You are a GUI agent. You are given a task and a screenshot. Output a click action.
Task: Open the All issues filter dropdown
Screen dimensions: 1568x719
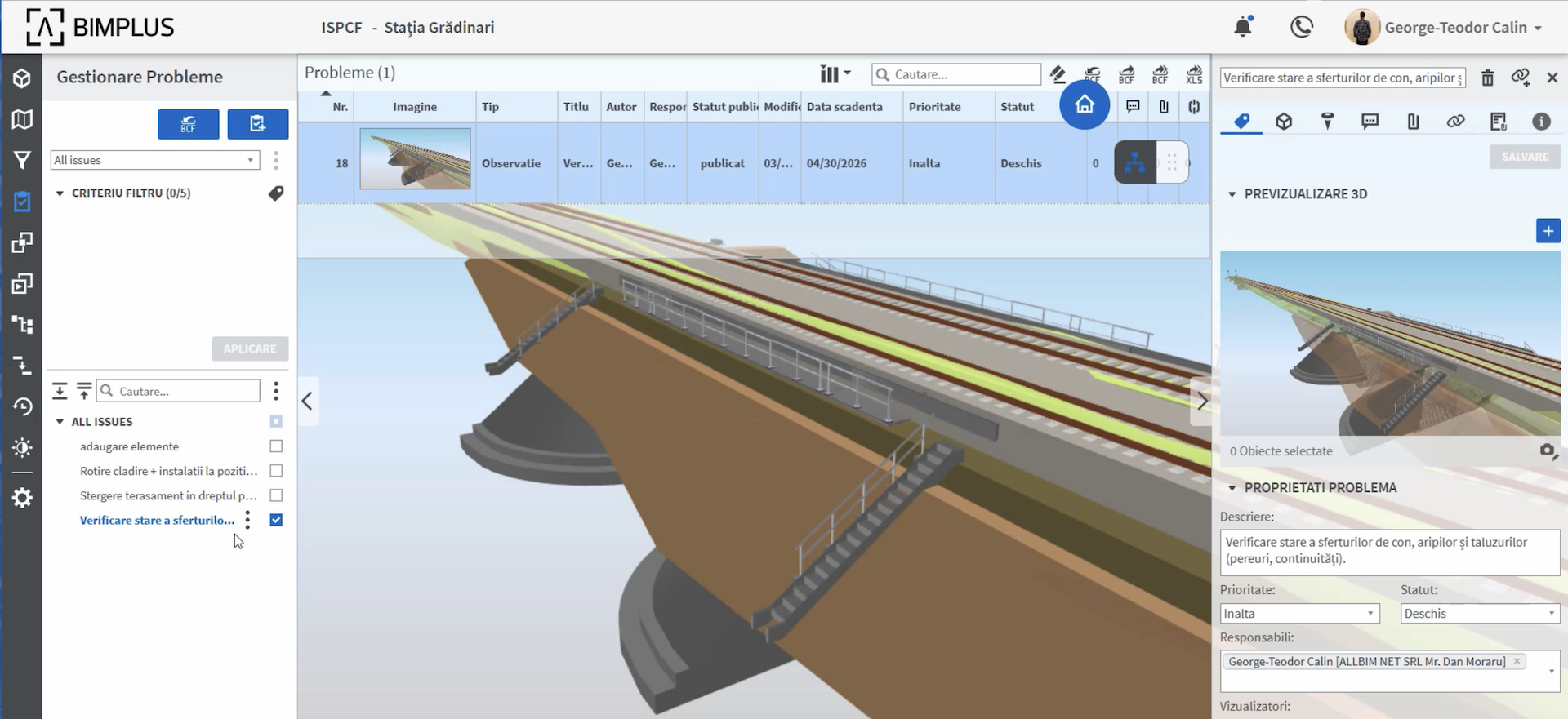click(x=155, y=160)
